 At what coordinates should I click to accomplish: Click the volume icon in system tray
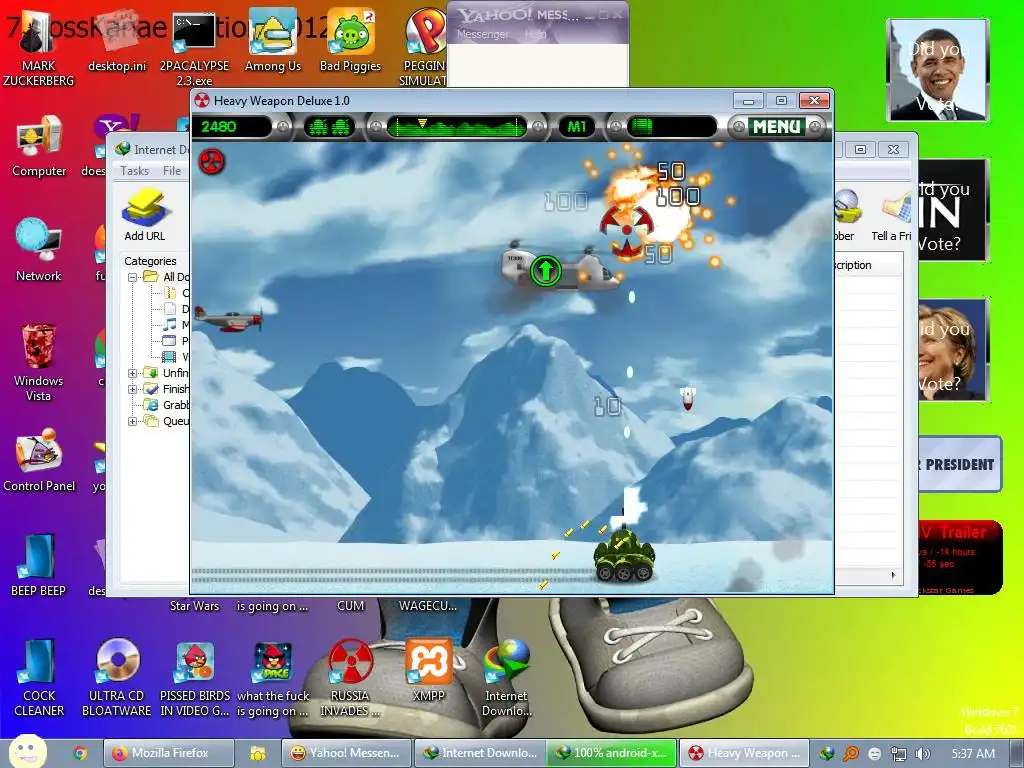(922, 754)
